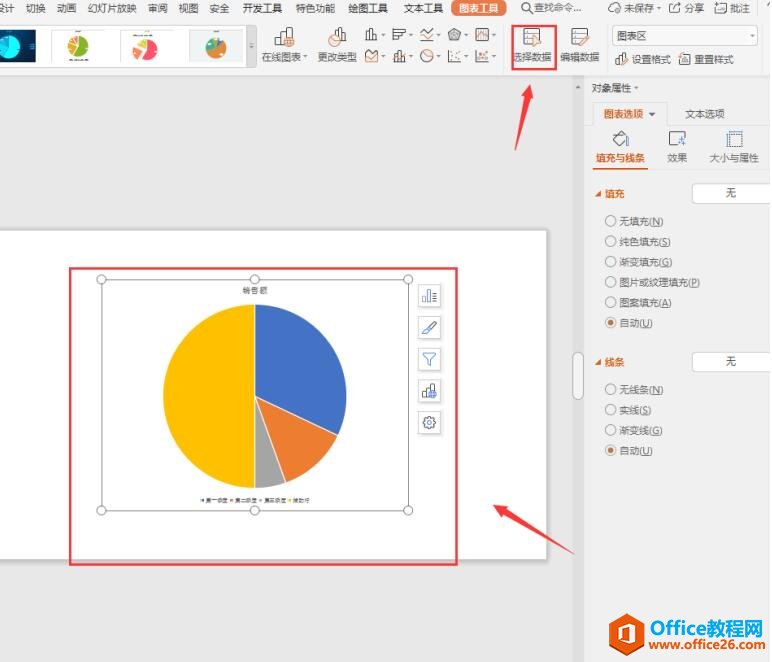Open the 绘图工具 (Drawing Tools) ribbon tab
772x662 pixels.
pos(368,8)
